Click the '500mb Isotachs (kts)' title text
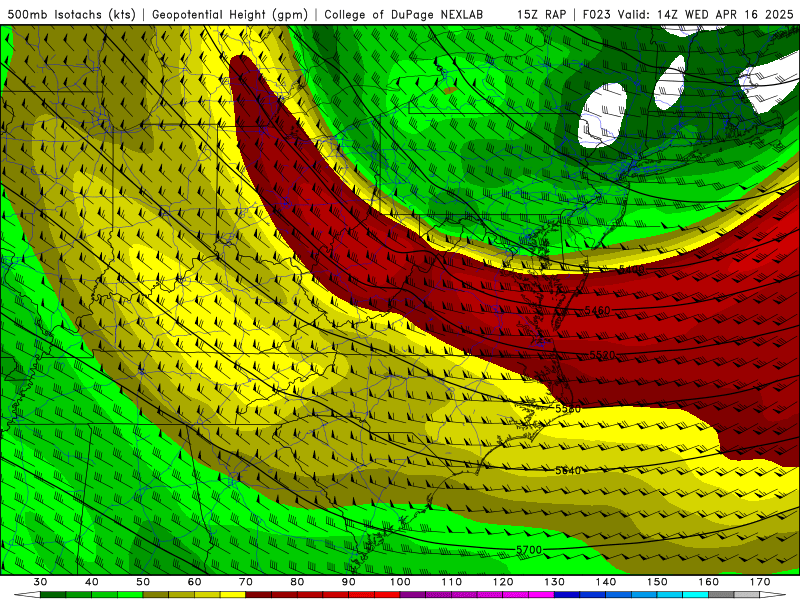800x600 pixels. 71,14
